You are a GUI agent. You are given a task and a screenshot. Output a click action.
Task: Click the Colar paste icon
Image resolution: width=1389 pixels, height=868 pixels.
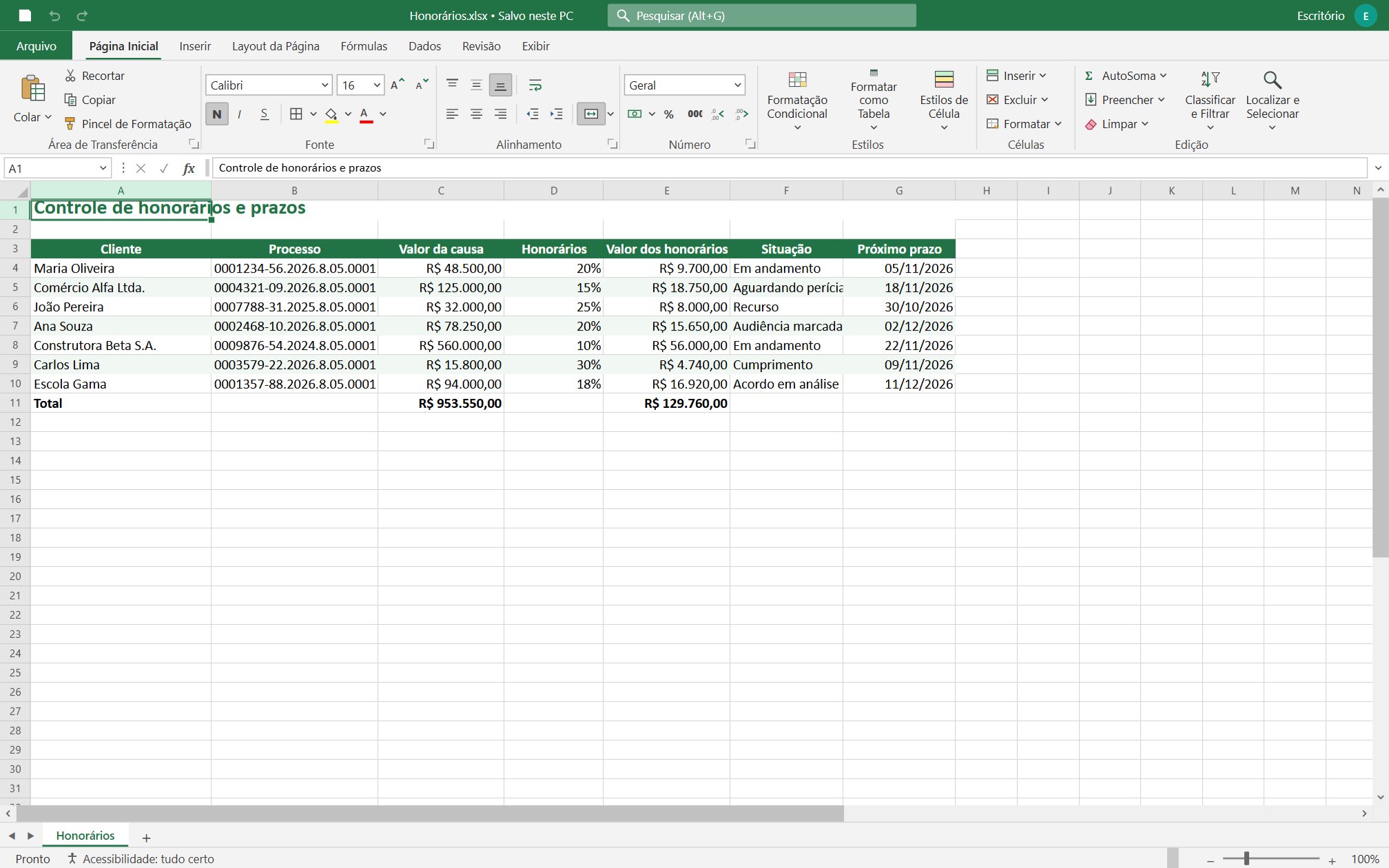coord(32,88)
